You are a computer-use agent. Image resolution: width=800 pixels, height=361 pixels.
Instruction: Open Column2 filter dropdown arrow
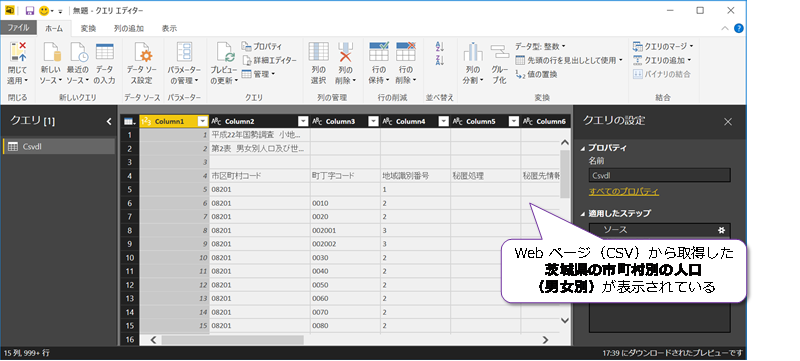[303, 121]
